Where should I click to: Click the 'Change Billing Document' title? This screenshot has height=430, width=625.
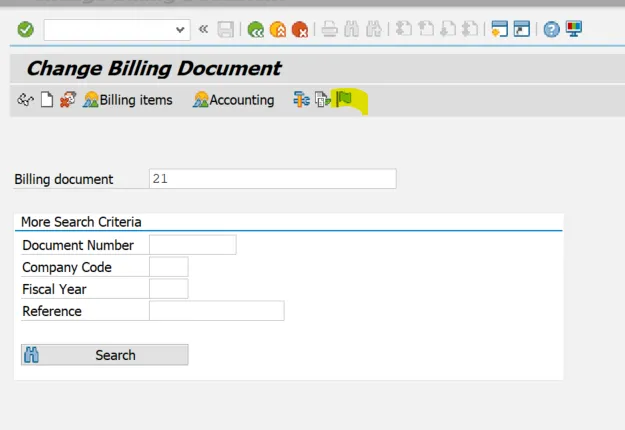click(x=154, y=68)
